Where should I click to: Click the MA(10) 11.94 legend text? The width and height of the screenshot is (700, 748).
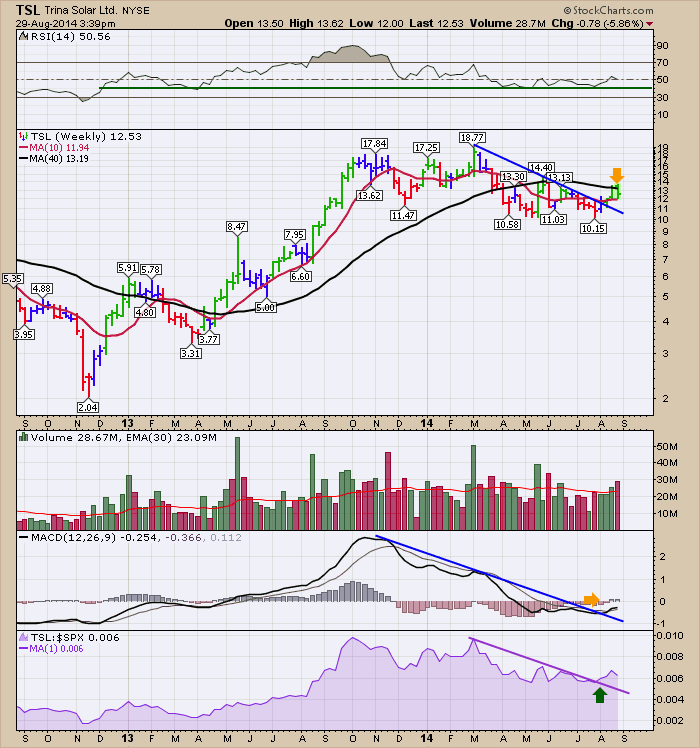[x=59, y=148]
